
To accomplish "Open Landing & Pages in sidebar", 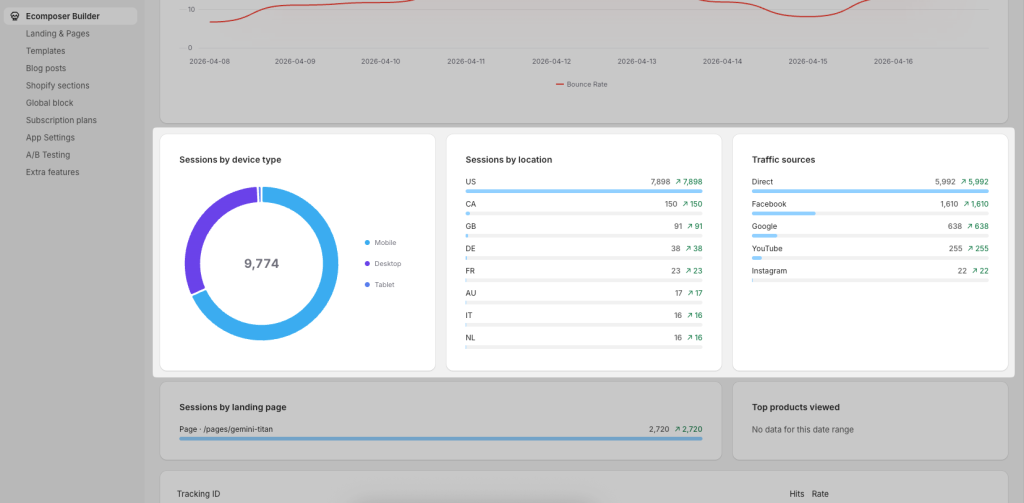I will [57, 34].
